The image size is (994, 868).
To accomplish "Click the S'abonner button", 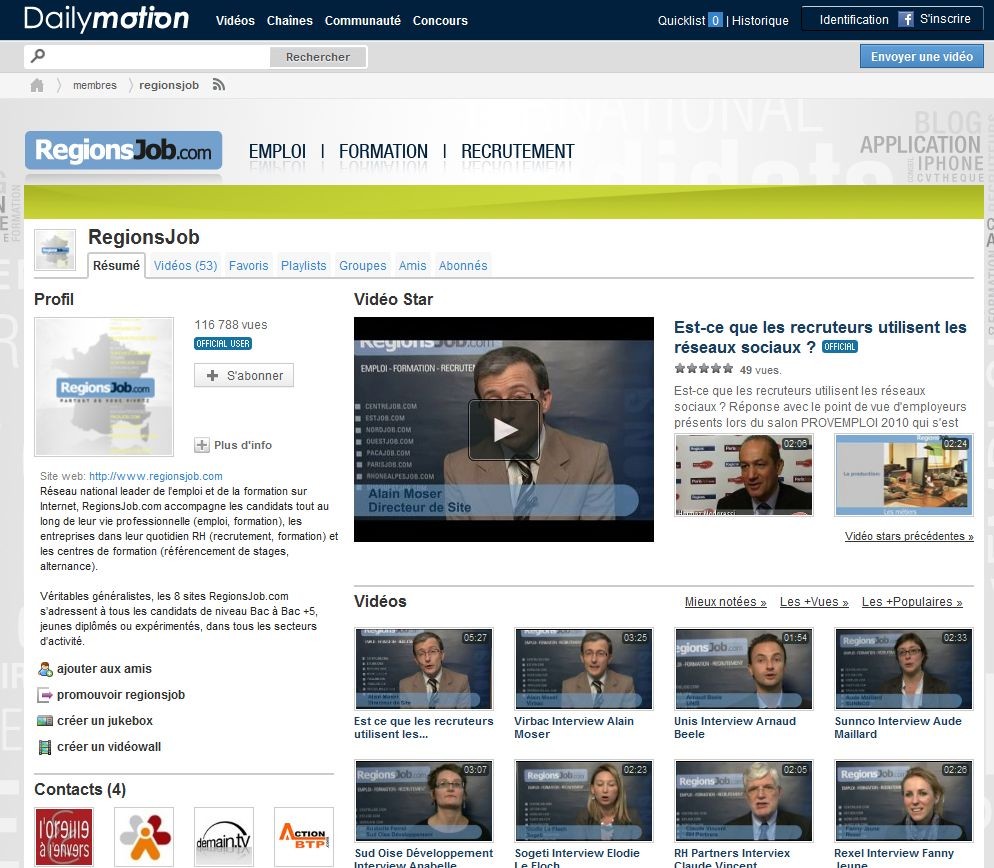I will pyautogui.click(x=244, y=375).
